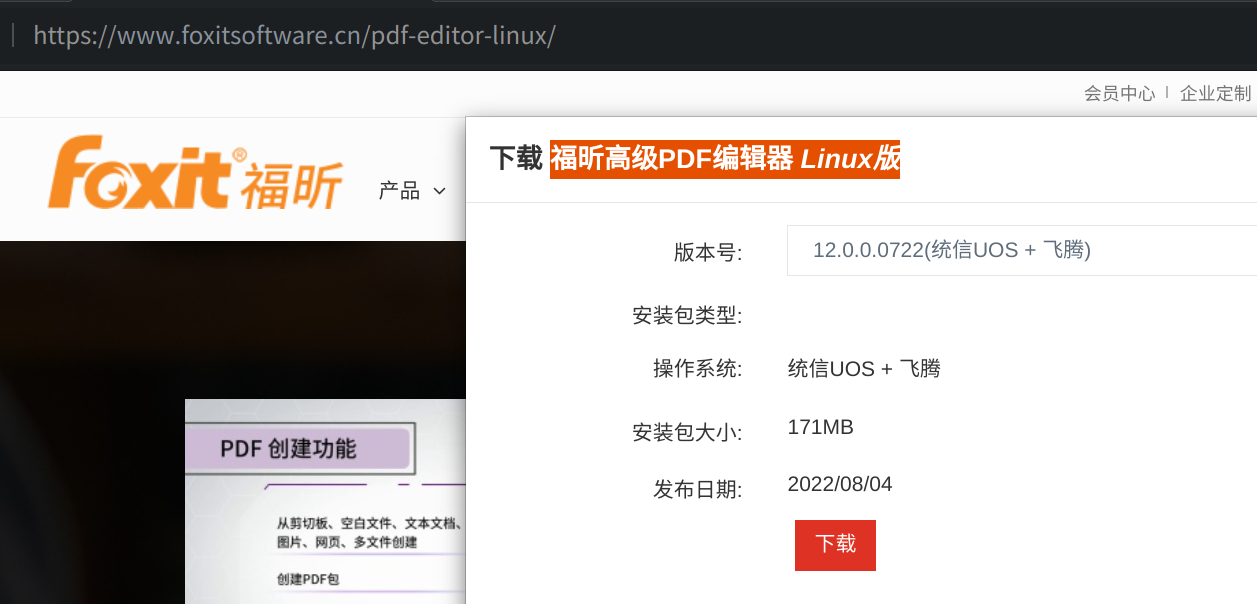Click the 发布日期 label
The width and height of the screenshot is (1257, 604).
698,489
